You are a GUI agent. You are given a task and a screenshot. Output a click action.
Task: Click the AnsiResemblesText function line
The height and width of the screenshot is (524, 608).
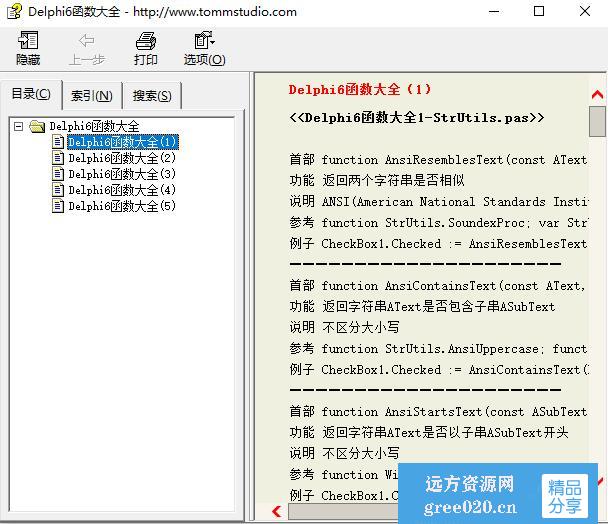[438, 159]
